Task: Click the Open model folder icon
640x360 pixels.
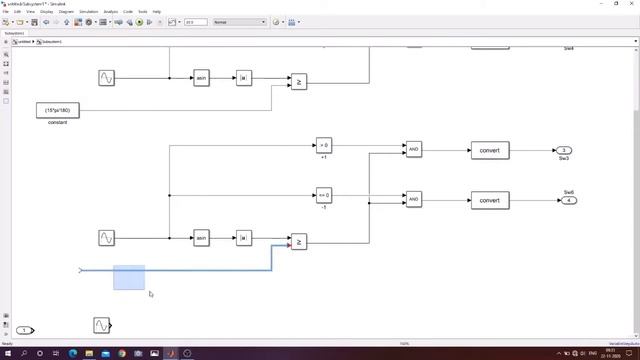Action: [20, 22]
